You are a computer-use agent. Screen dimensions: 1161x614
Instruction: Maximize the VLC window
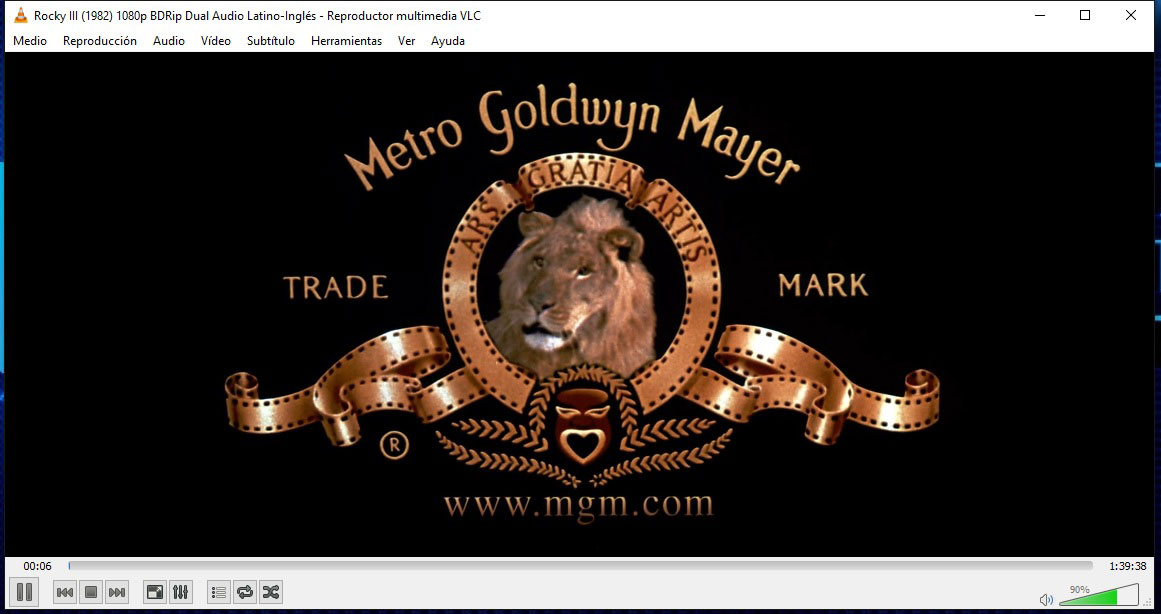1085,15
